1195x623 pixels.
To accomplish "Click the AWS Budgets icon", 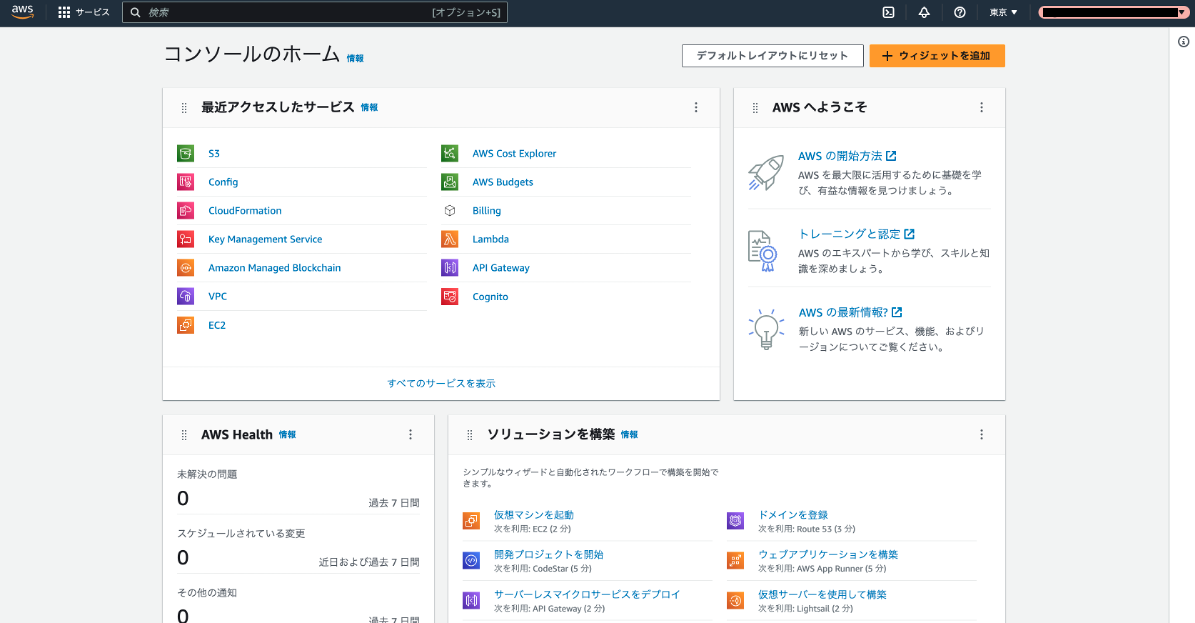I will click(x=450, y=181).
